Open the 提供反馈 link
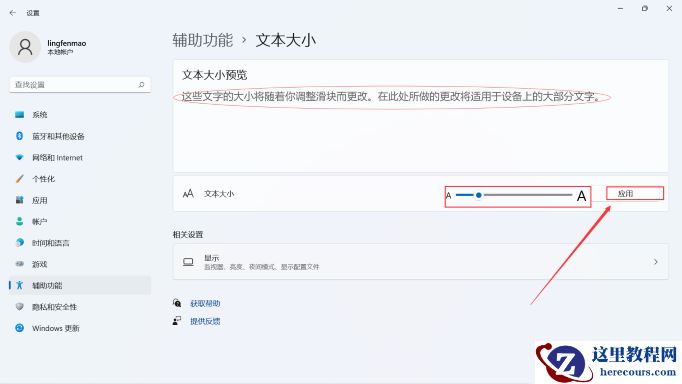 point(205,321)
